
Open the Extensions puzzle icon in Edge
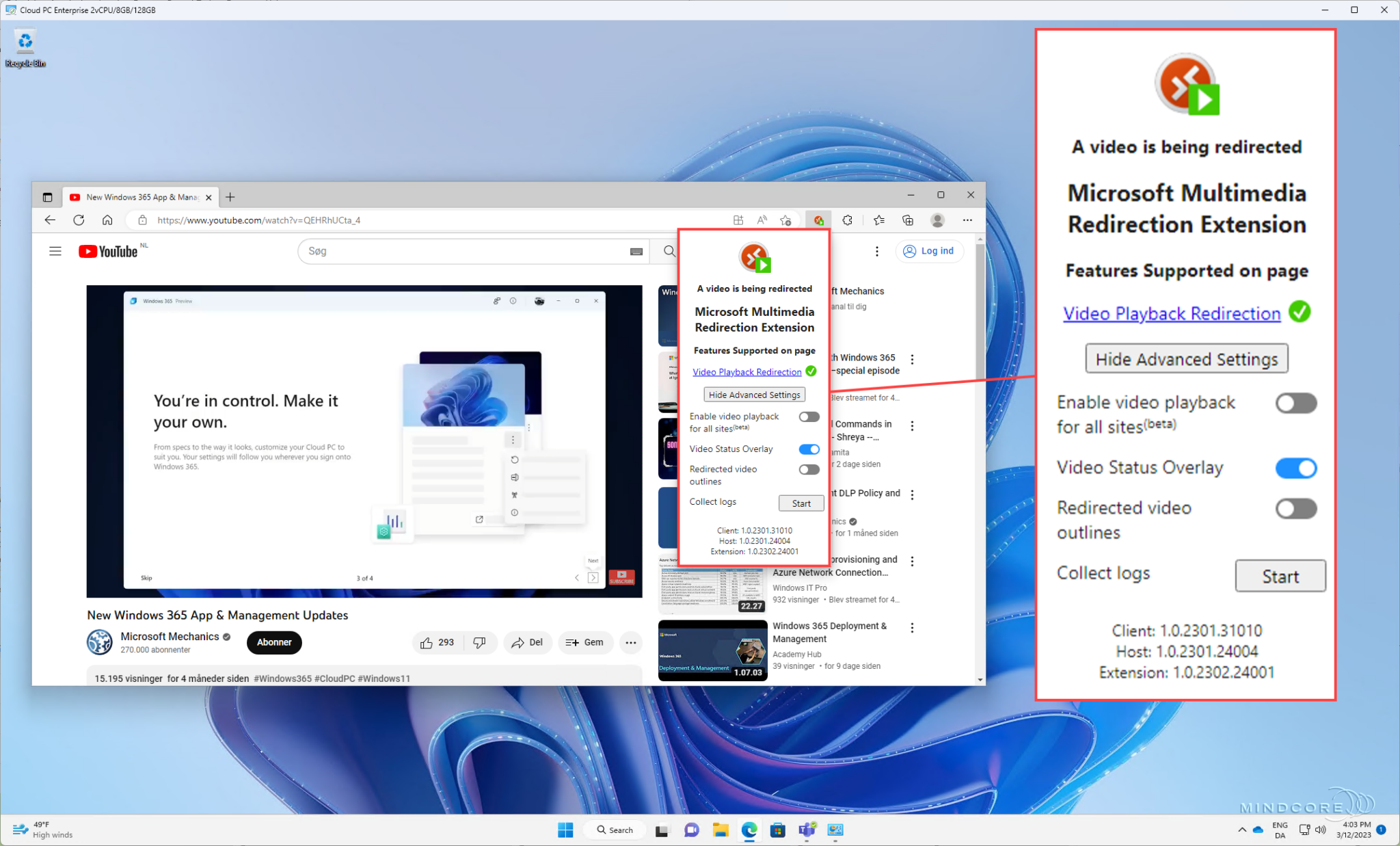[847, 220]
